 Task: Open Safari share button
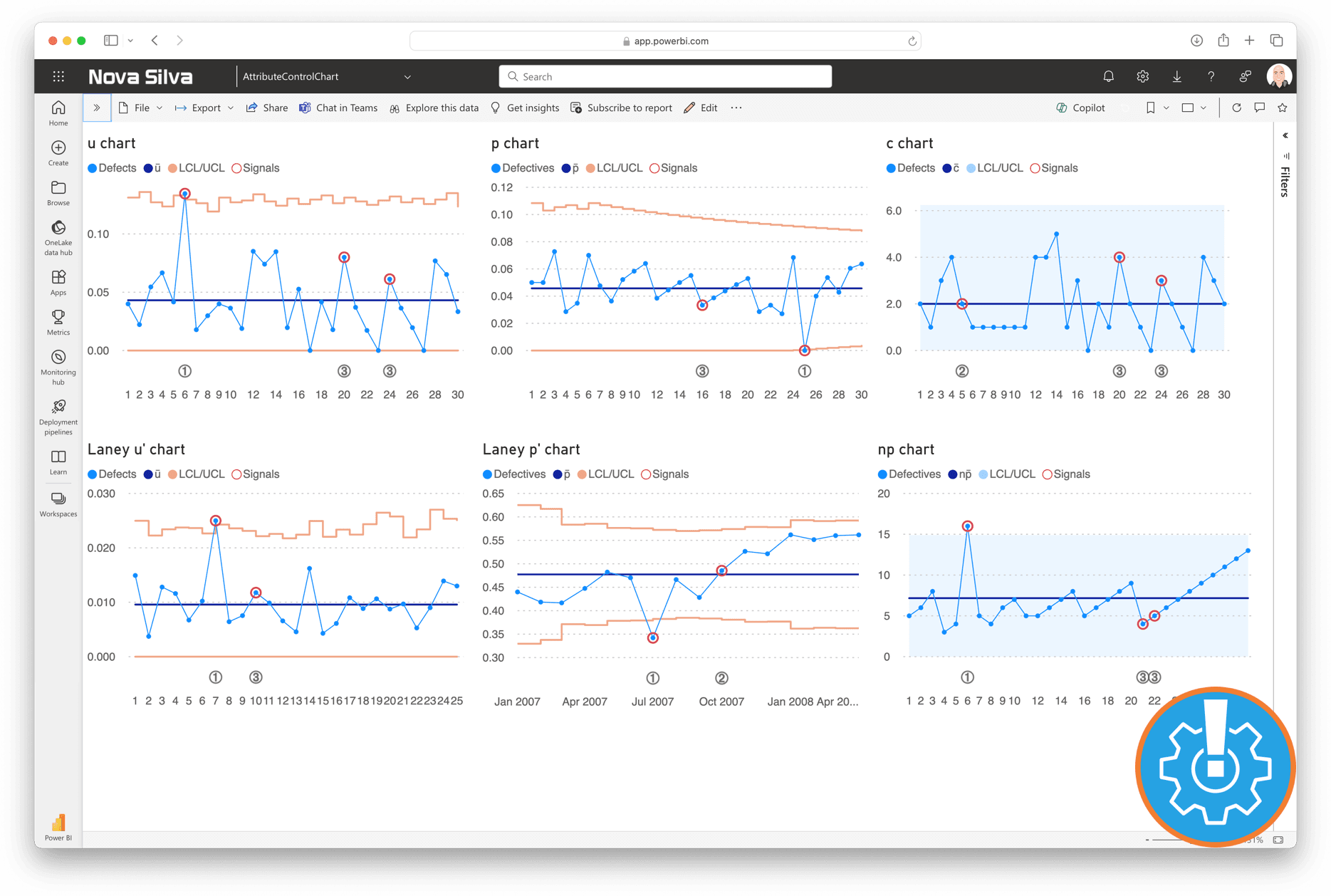(1223, 41)
